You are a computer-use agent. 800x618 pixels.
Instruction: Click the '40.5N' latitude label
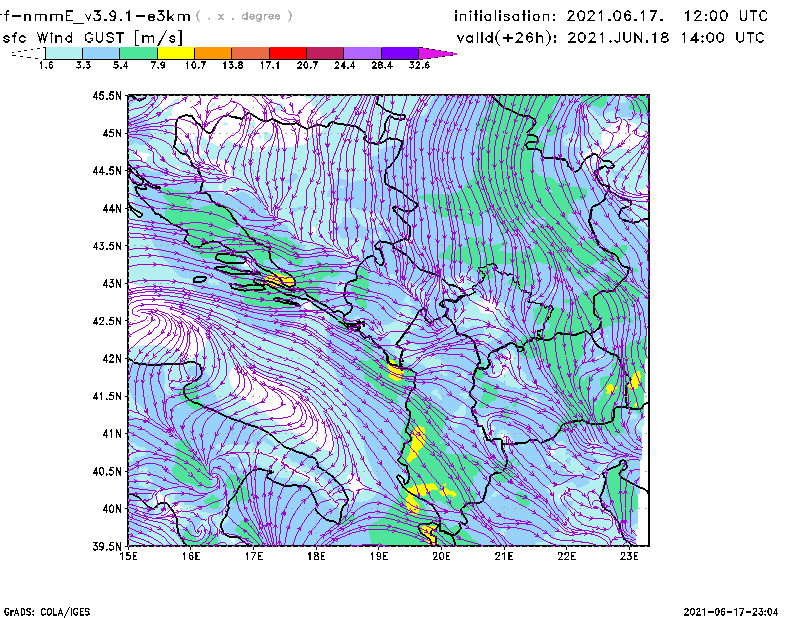(107, 471)
